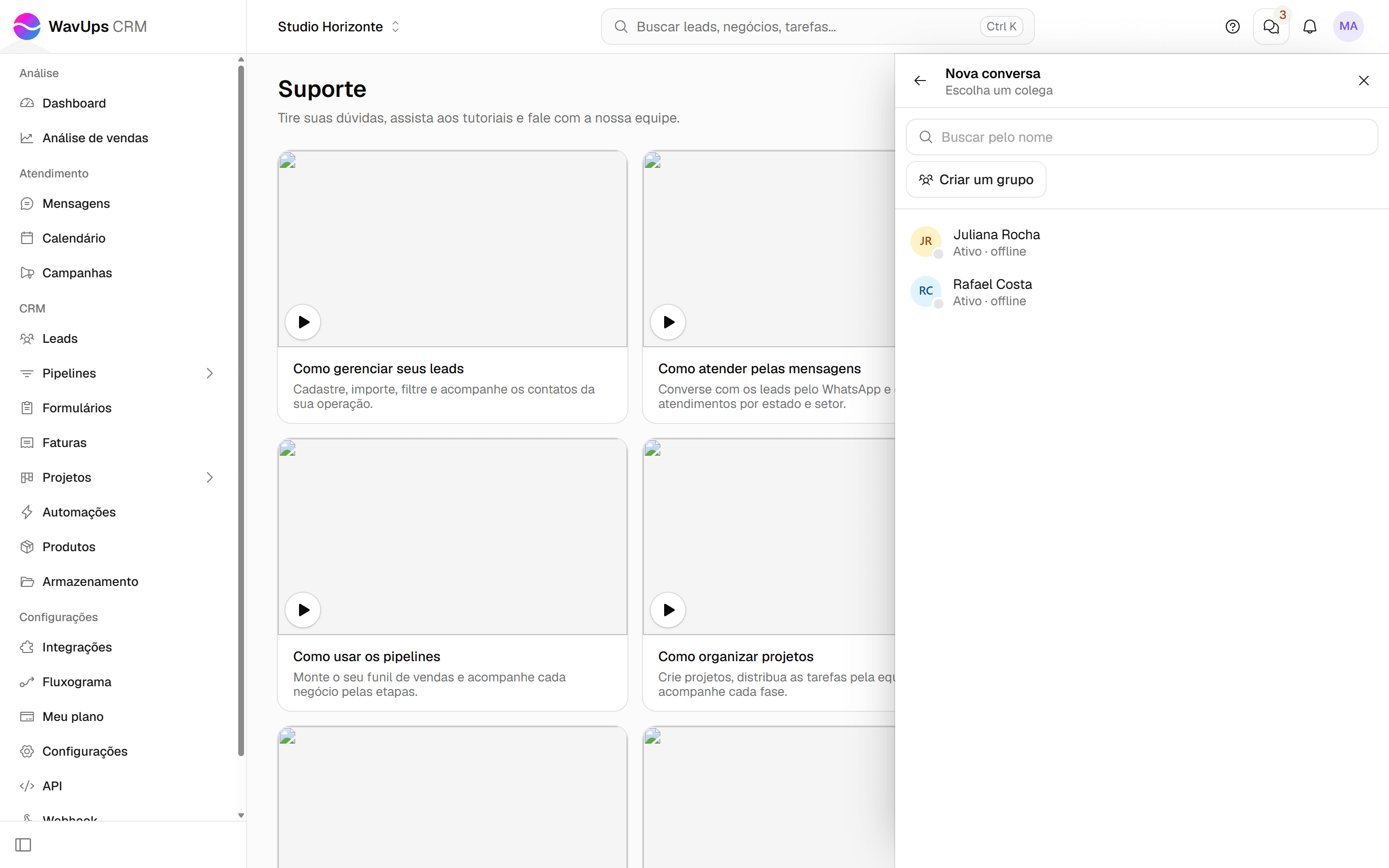Open Integrações settings
Screen dimensions: 1389x868
pyautogui.click(x=118, y=648)
